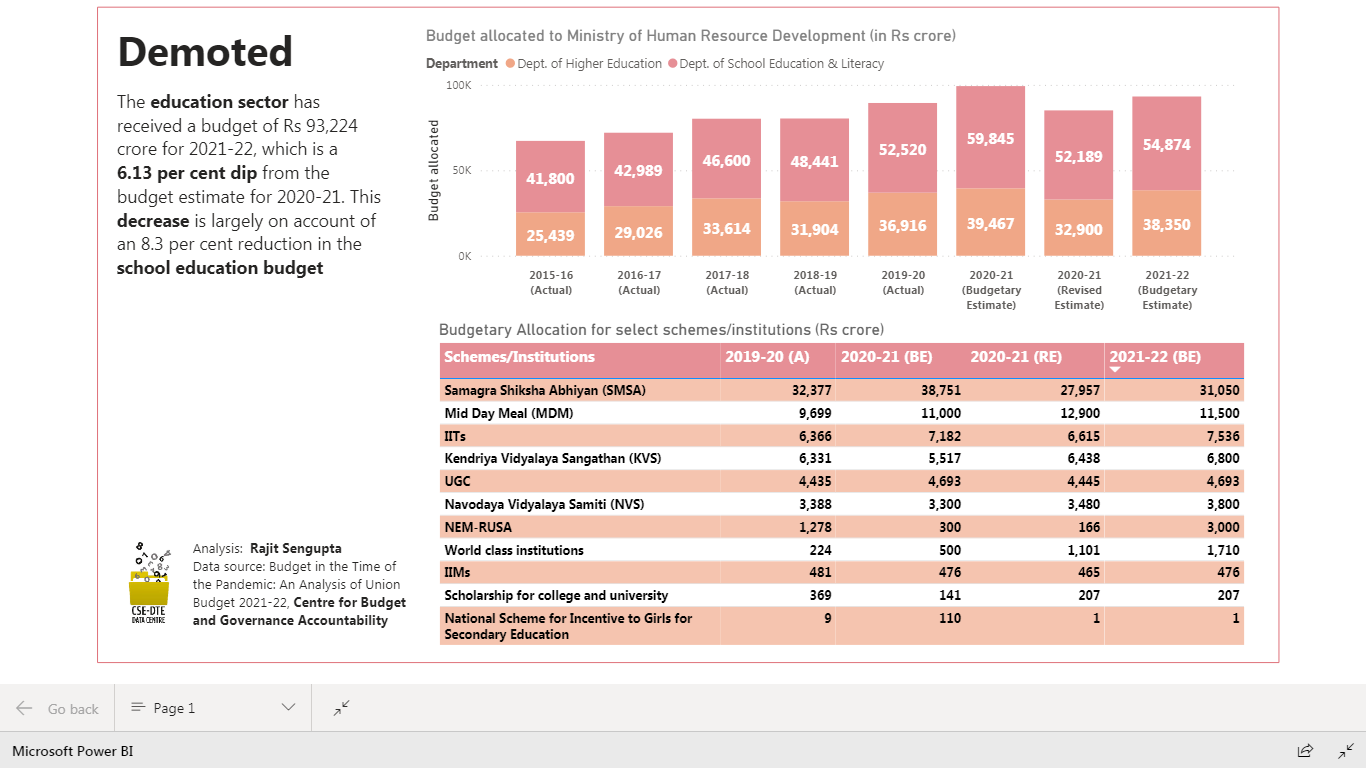This screenshot has height=768, width=1366.
Task: Select the 33,614 bar segment for 2017-18
Action: (726, 227)
